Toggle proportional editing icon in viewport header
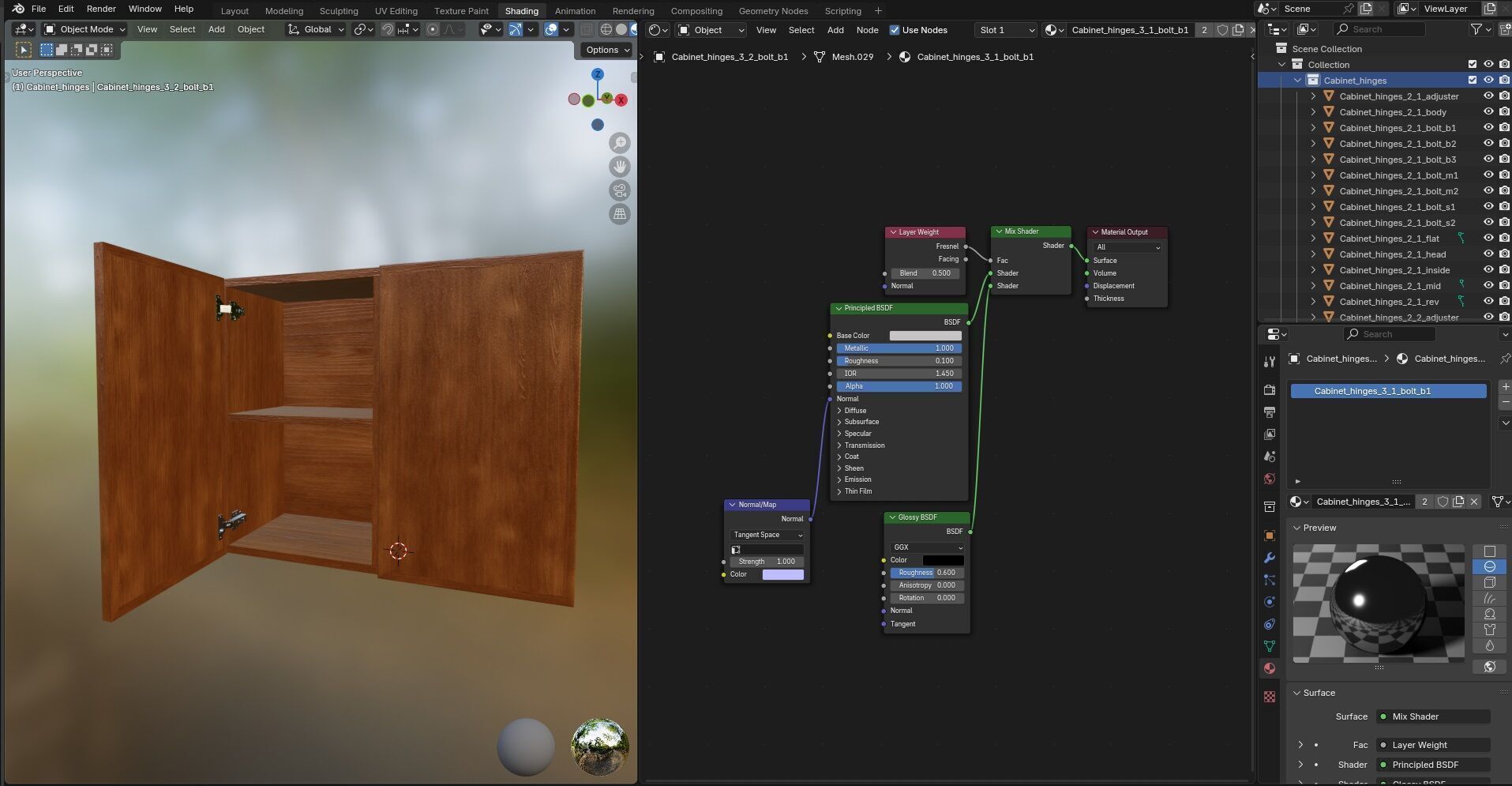The height and width of the screenshot is (786, 1512). [x=433, y=29]
